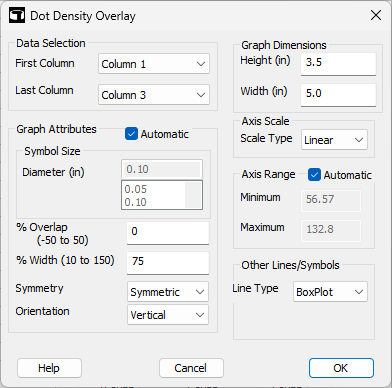Expand the Last Column dropdown
This screenshot has width=392, height=388.
pyautogui.click(x=154, y=95)
